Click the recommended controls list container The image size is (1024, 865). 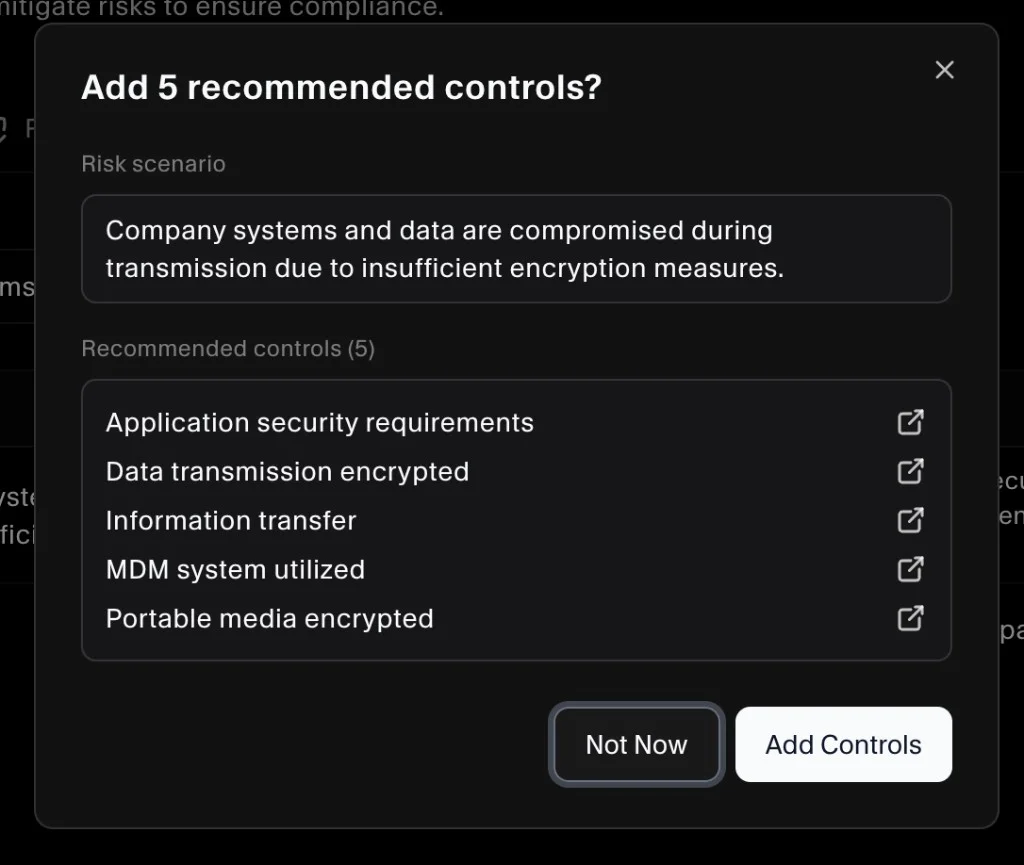pyautogui.click(x=517, y=519)
